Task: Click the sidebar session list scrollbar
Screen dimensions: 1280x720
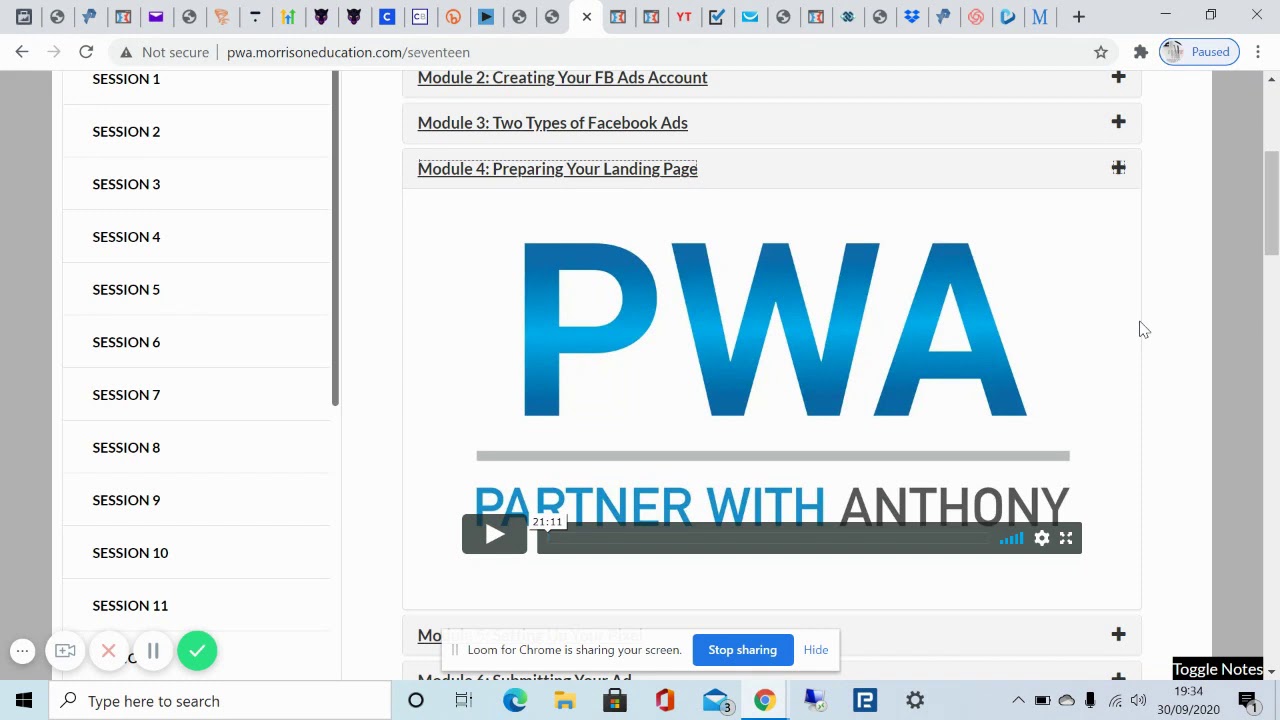Action: coord(336,240)
